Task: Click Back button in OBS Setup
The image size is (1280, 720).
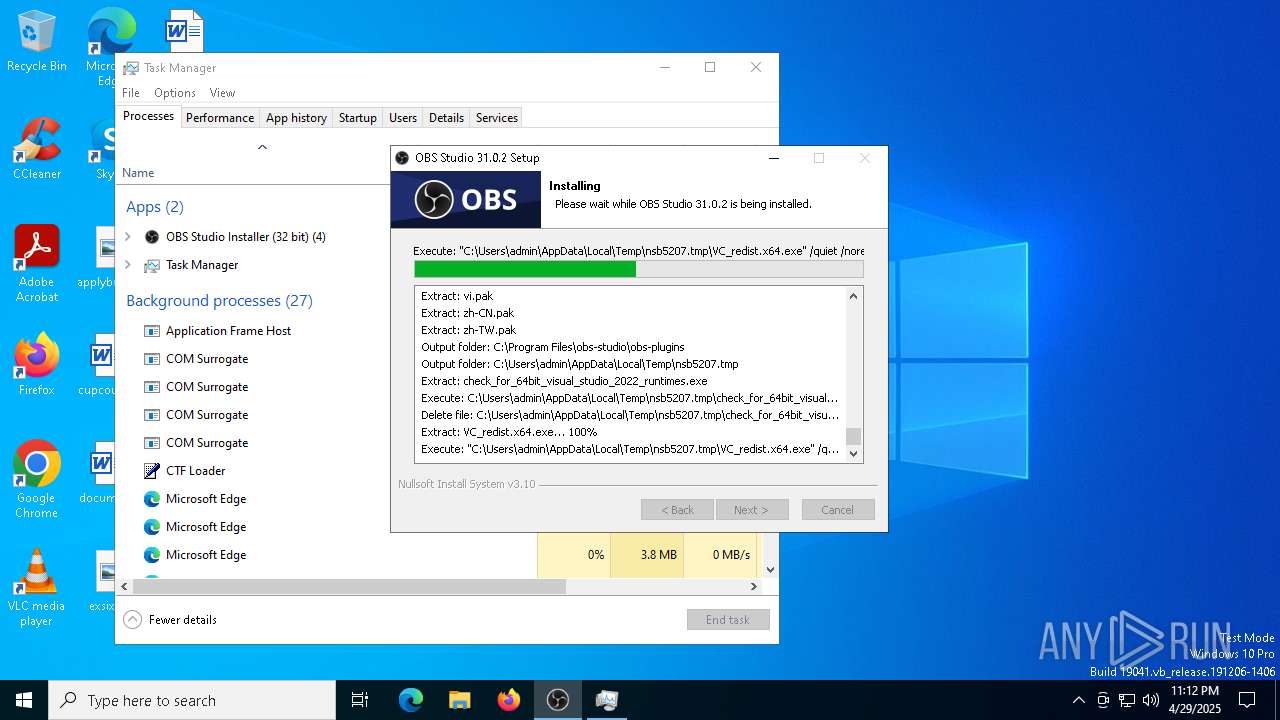Action: point(677,510)
